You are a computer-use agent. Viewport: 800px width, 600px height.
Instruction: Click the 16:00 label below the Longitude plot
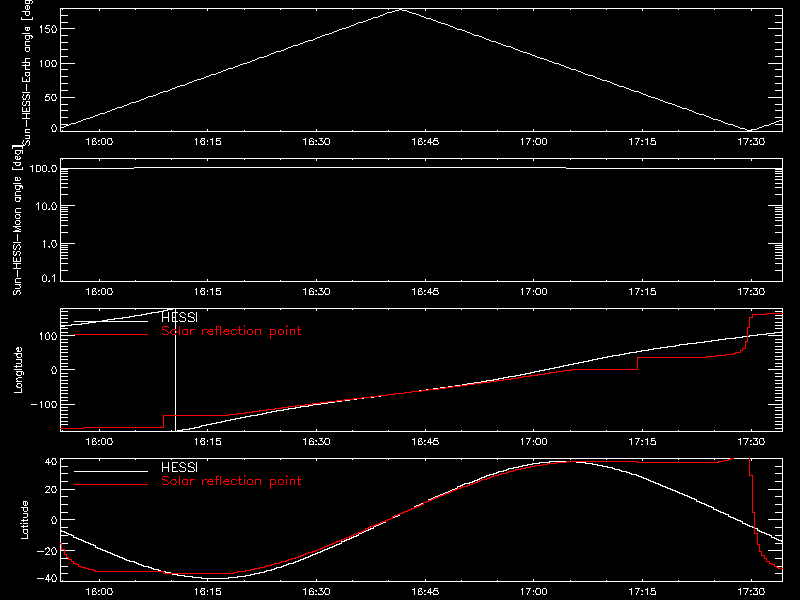click(99, 441)
